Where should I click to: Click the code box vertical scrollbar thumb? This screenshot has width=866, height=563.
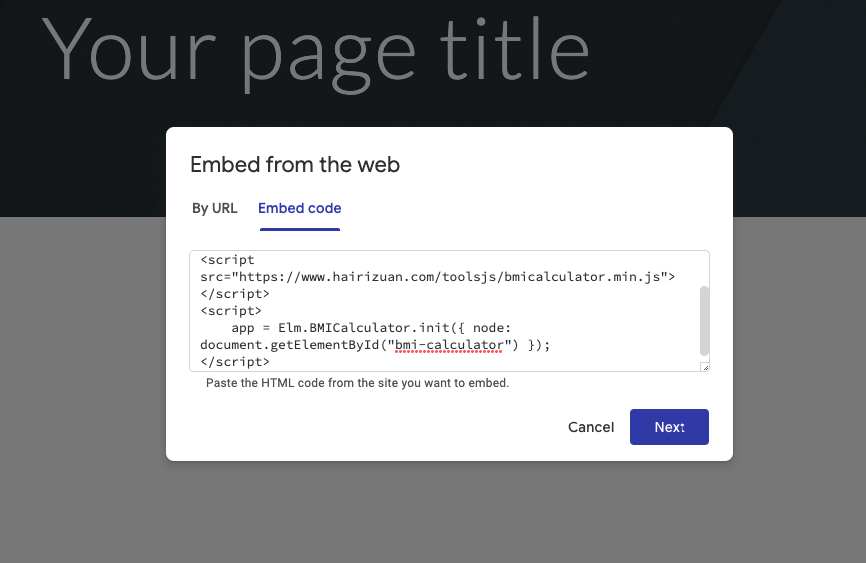pos(704,321)
